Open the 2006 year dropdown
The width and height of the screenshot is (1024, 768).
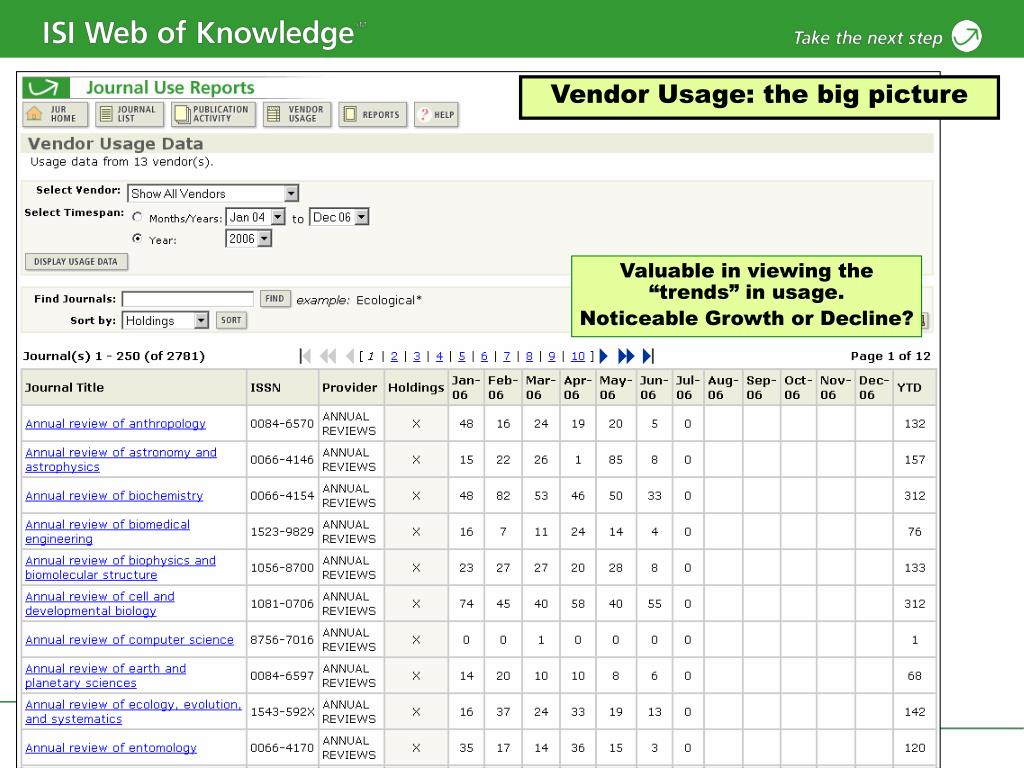tap(248, 238)
